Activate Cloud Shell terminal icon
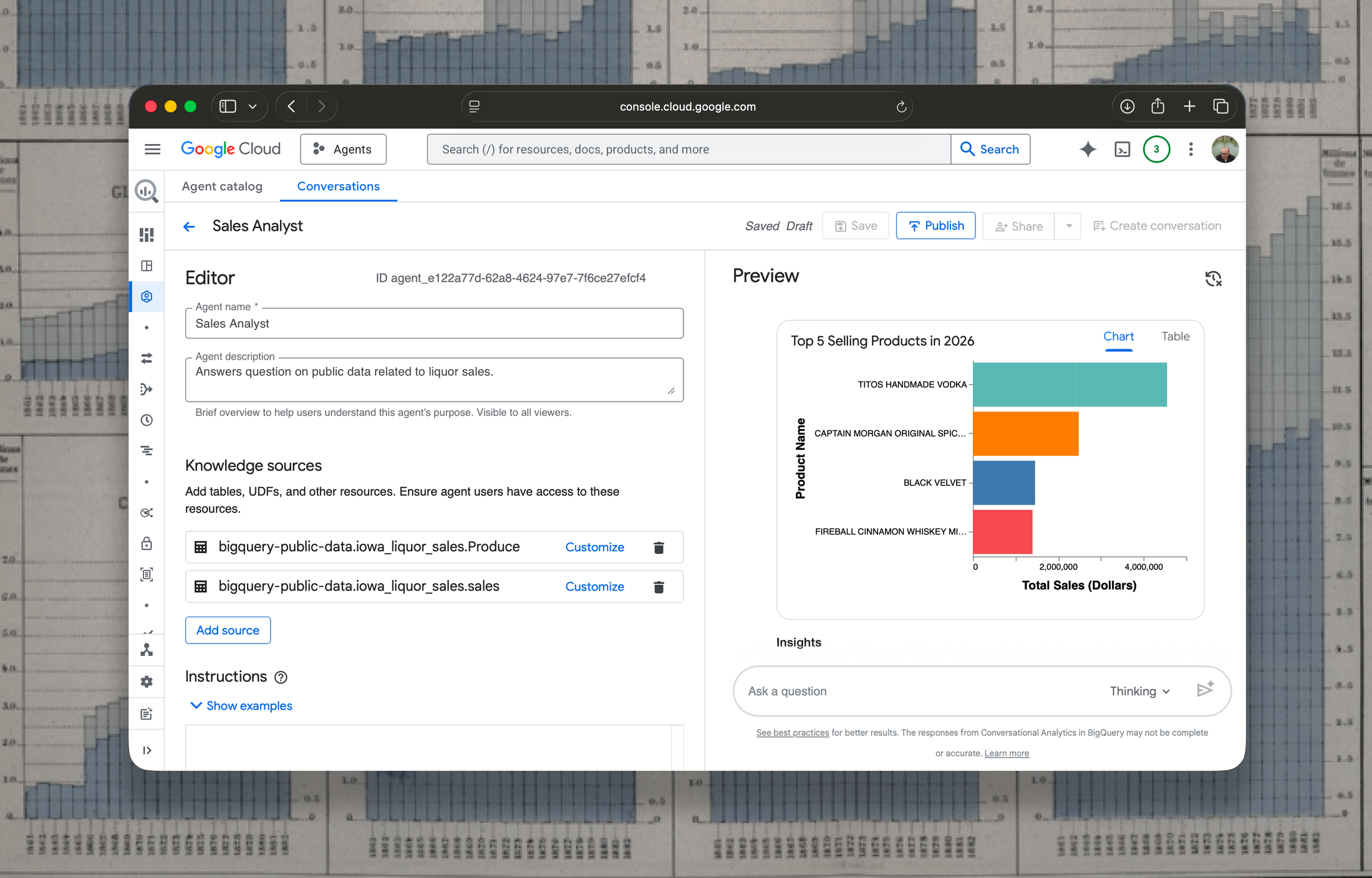The height and width of the screenshot is (878, 1372). [x=1122, y=149]
